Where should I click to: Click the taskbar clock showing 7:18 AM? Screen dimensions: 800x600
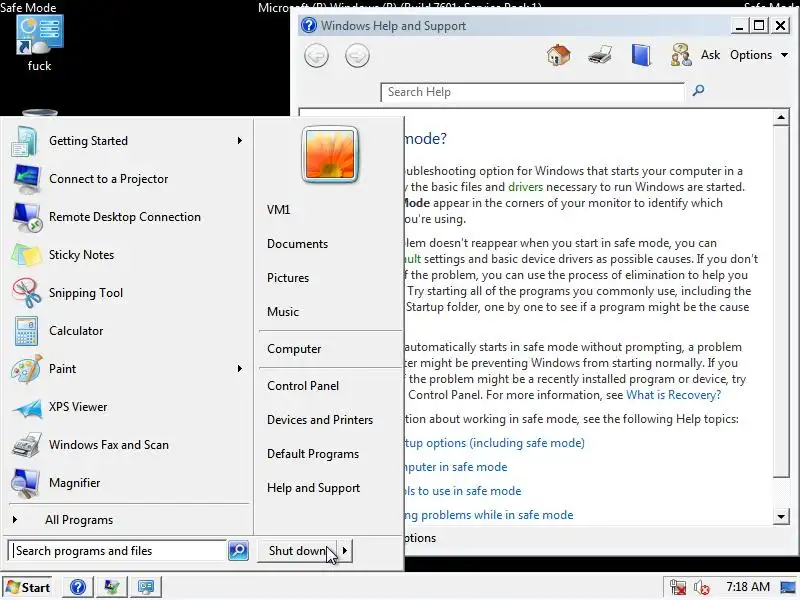pos(747,587)
